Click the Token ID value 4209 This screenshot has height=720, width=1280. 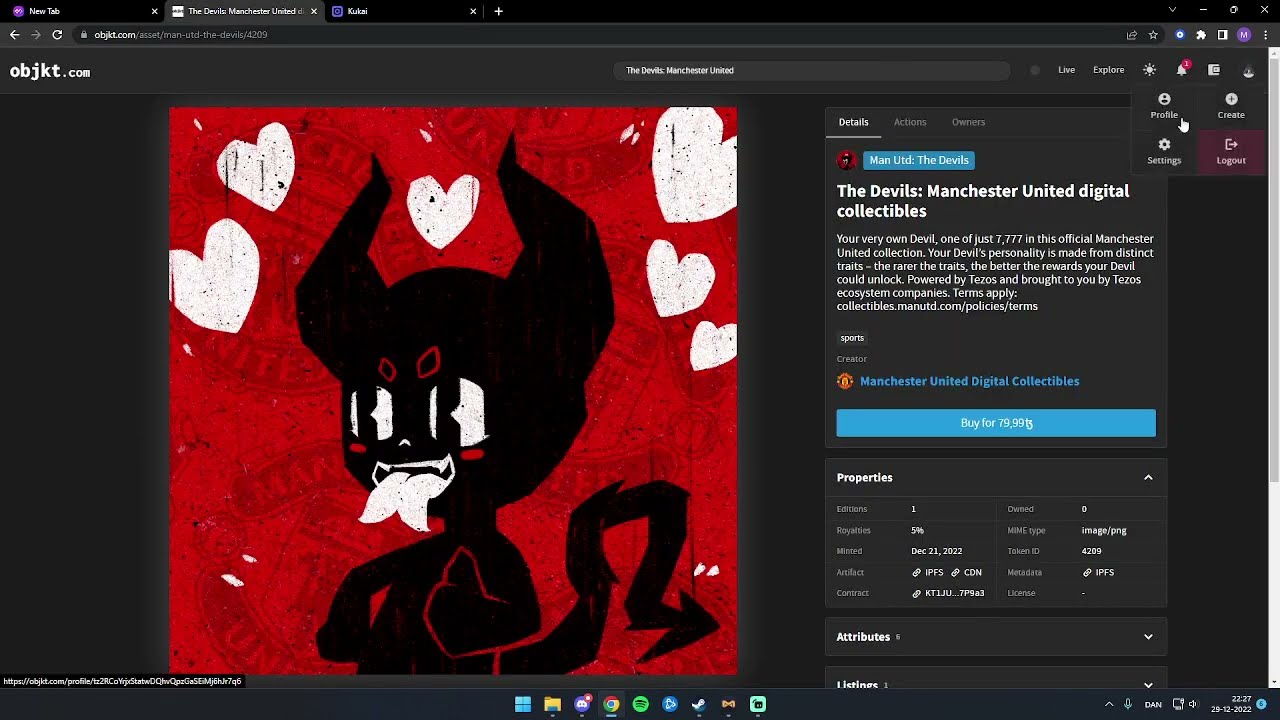pyautogui.click(x=1091, y=551)
